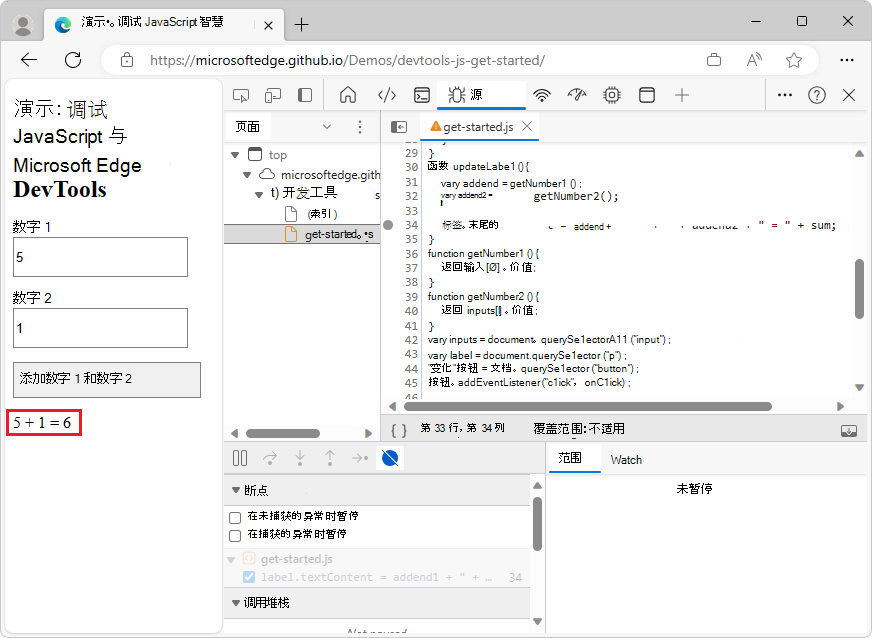Click the browser back button
The height and width of the screenshot is (638, 872).
(29, 60)
